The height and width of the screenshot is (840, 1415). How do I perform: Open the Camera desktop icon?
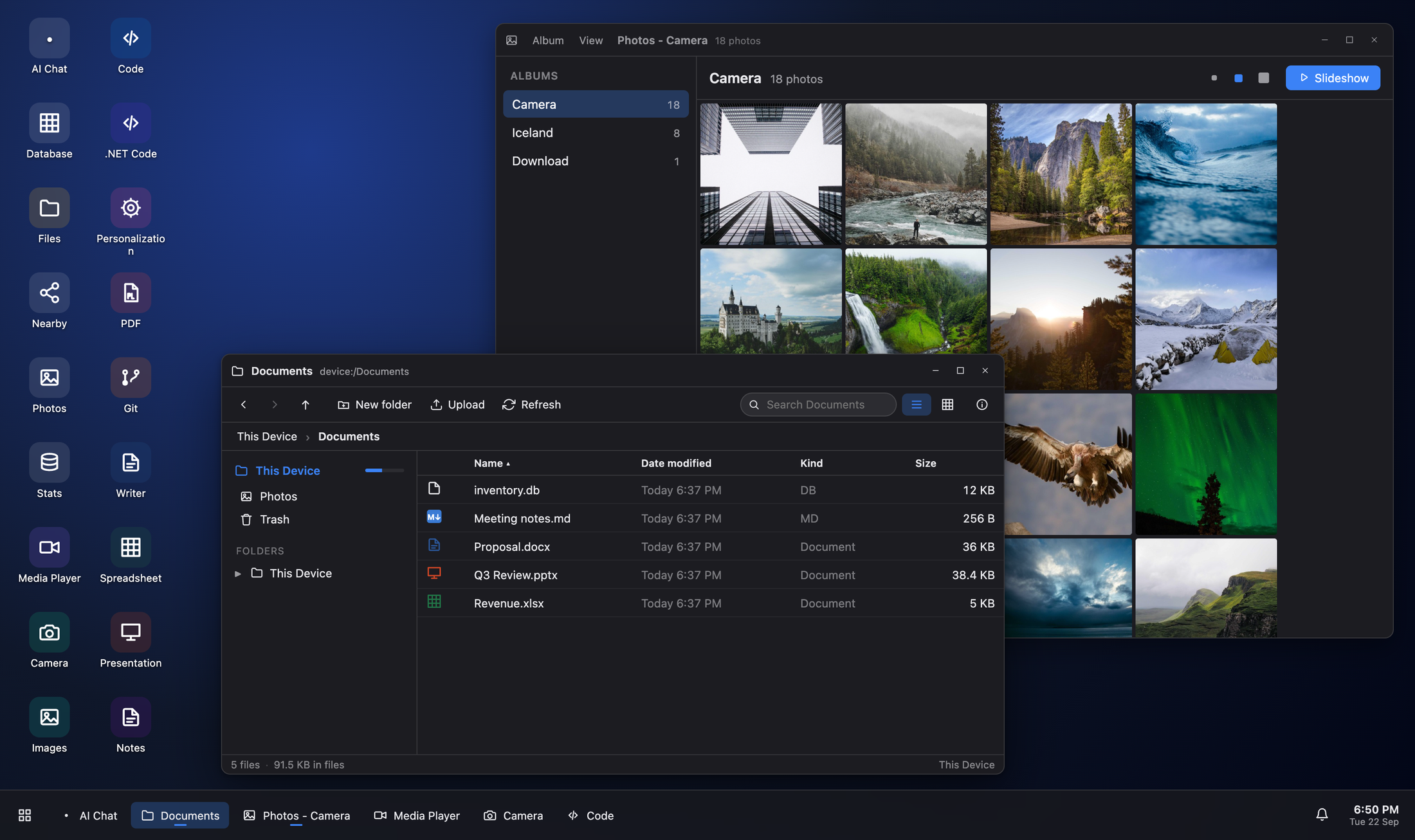coord(50,641)
